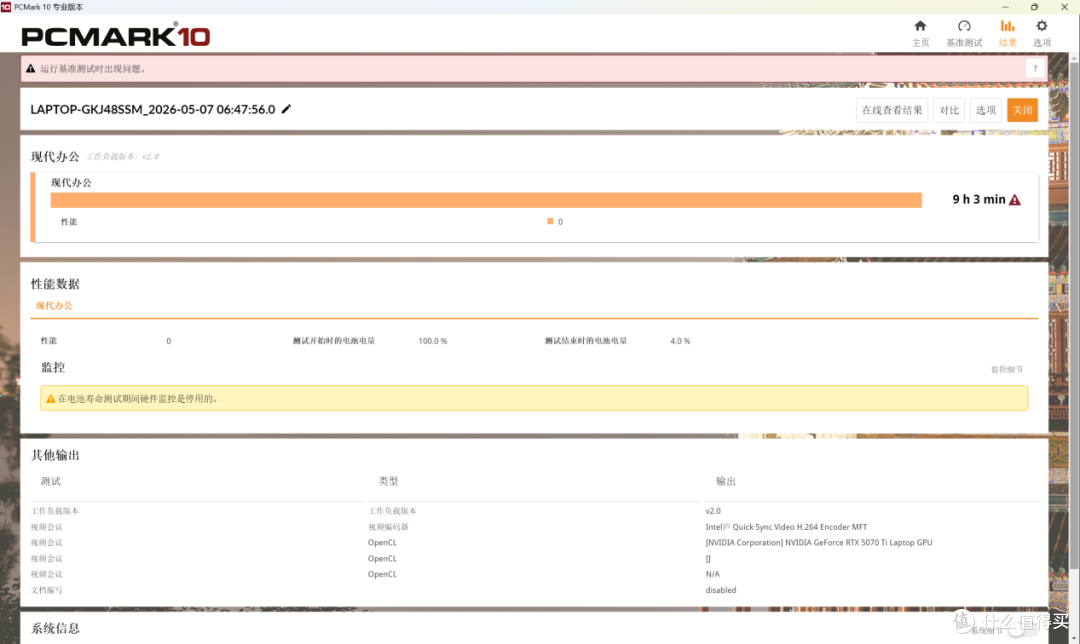The height and width of the screenshot is (644, 1080).
Task: Click the scrollbar down arrow
Action: (1074, 638)
